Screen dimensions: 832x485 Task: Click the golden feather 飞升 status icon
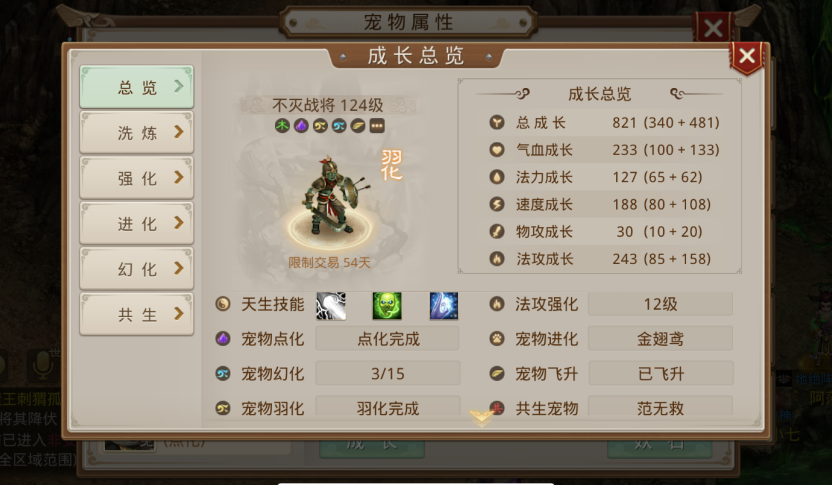[358, 126]
